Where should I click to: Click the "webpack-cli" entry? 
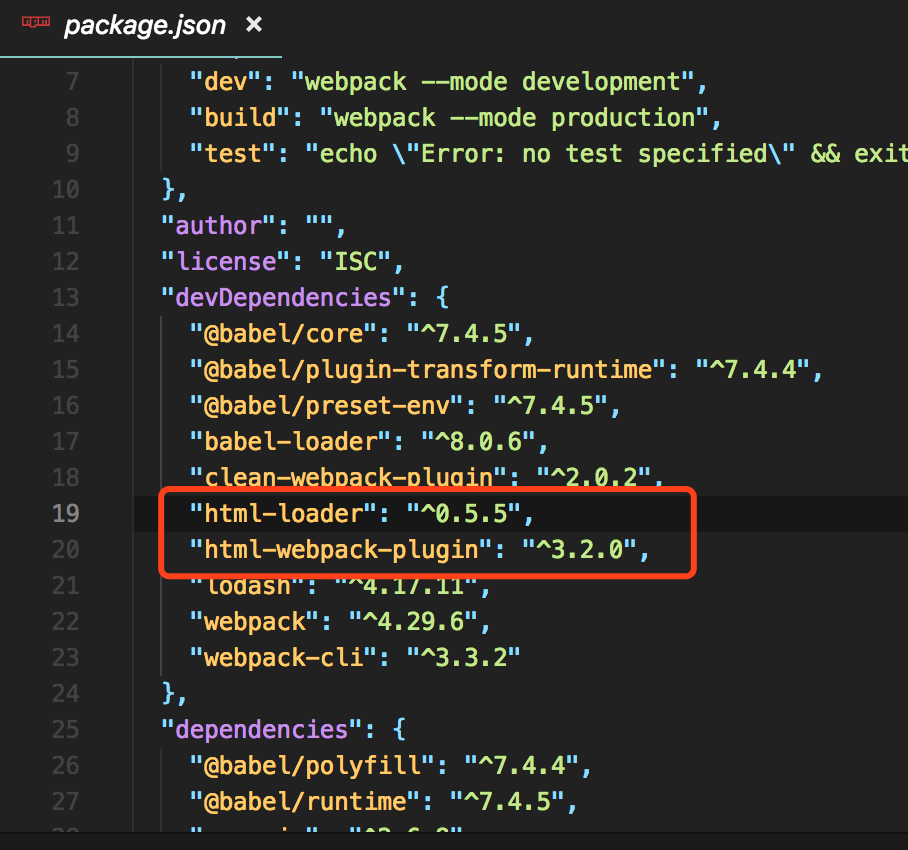coord(284,658)
